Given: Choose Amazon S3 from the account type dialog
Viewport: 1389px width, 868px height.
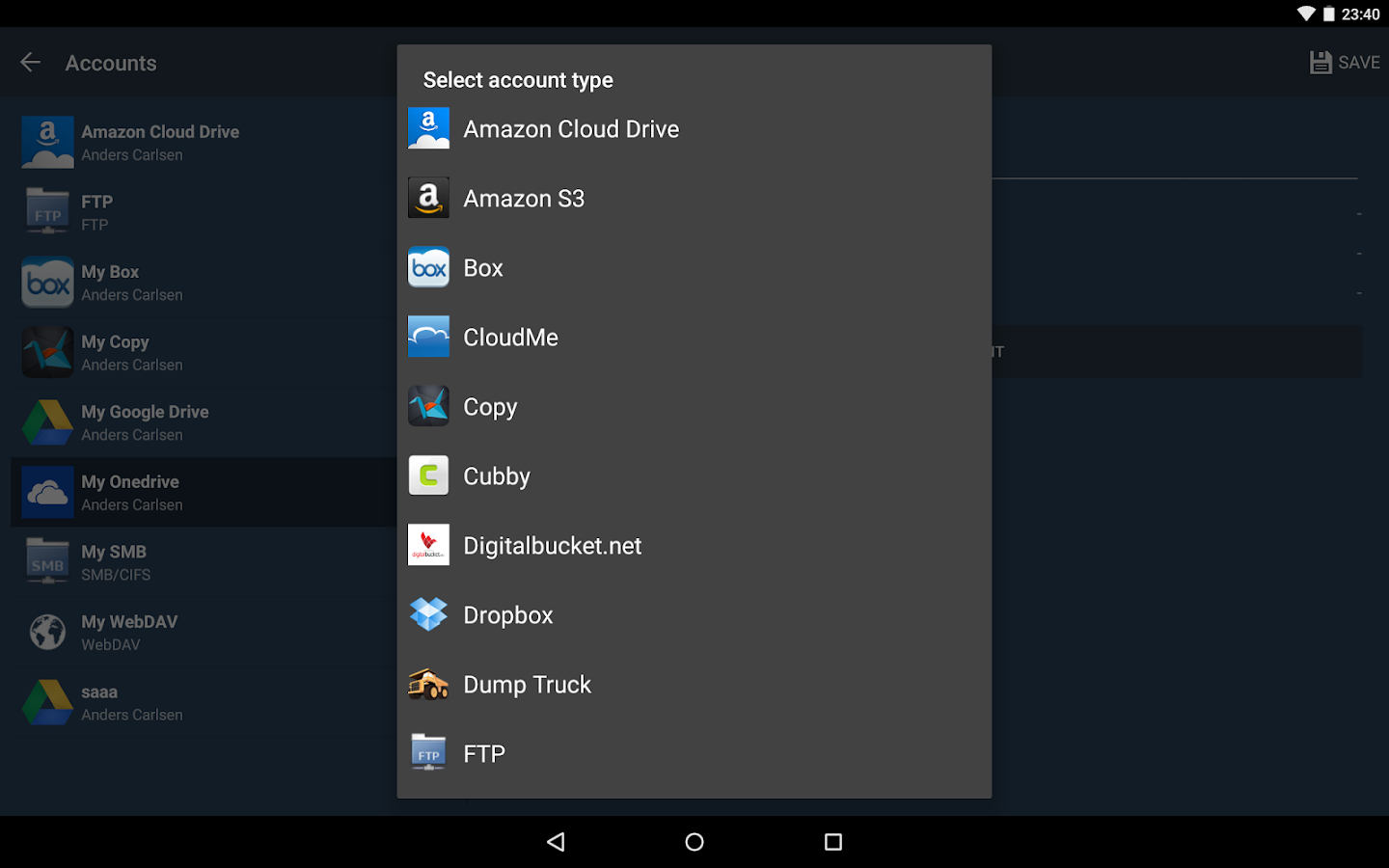Looking at the screenshot, I should [524, 198].
